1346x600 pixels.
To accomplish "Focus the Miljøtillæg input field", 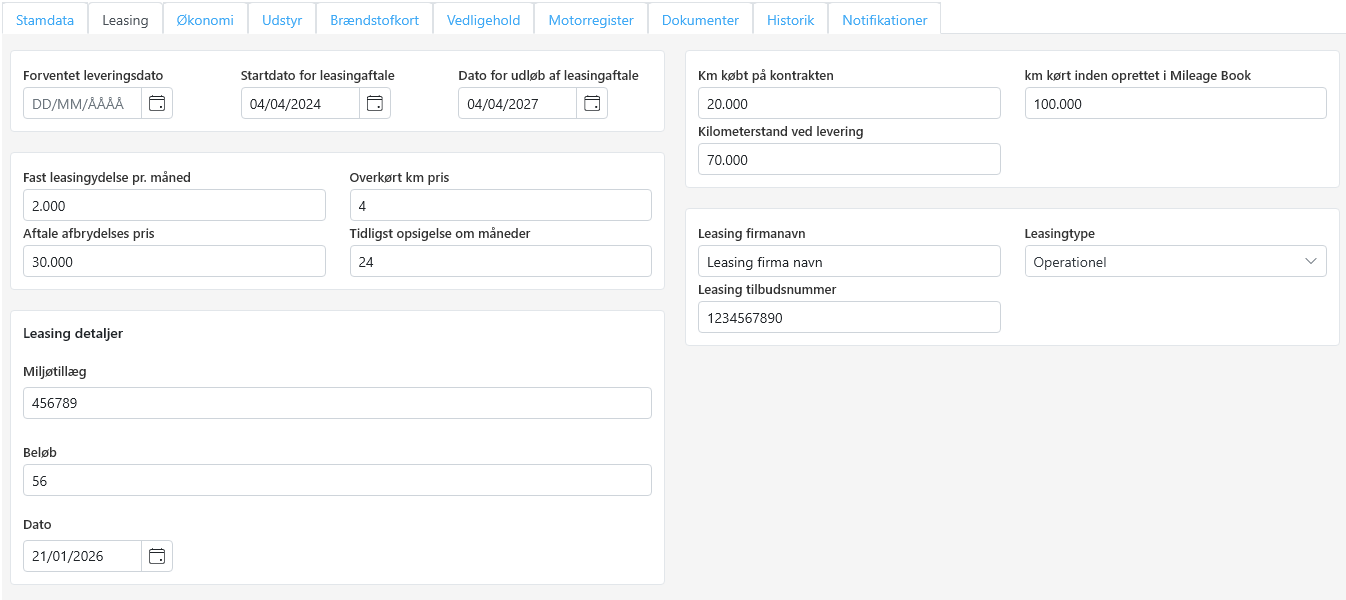I will point(337,403).
